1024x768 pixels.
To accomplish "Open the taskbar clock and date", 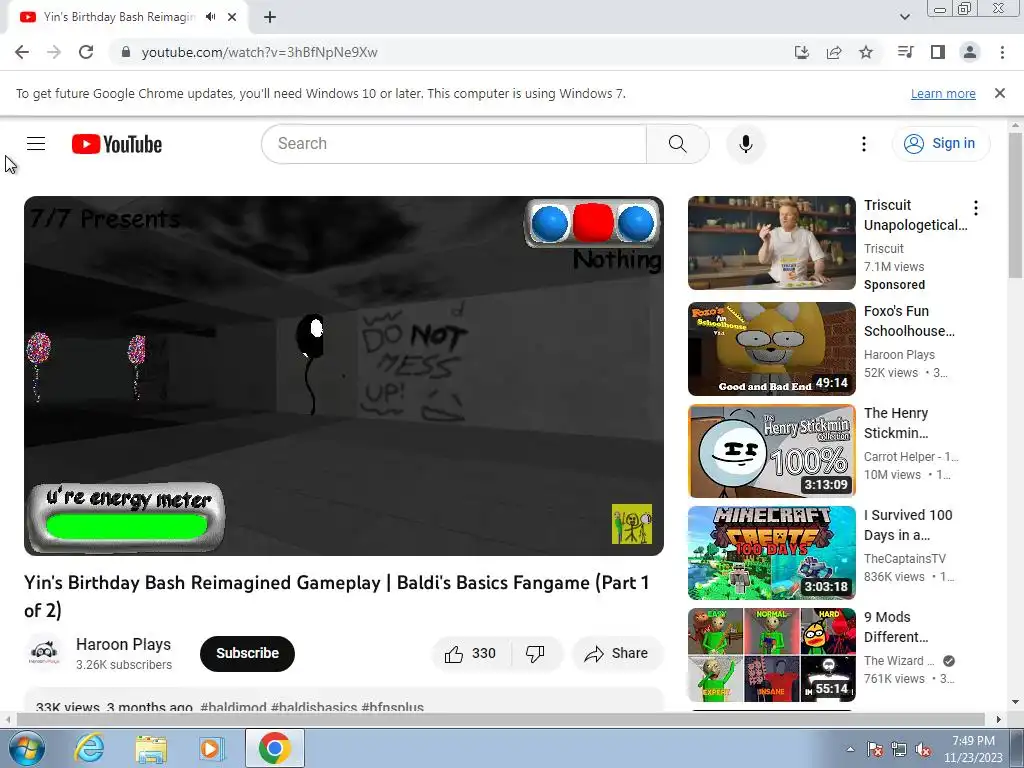I will click(x=973, y=749).
